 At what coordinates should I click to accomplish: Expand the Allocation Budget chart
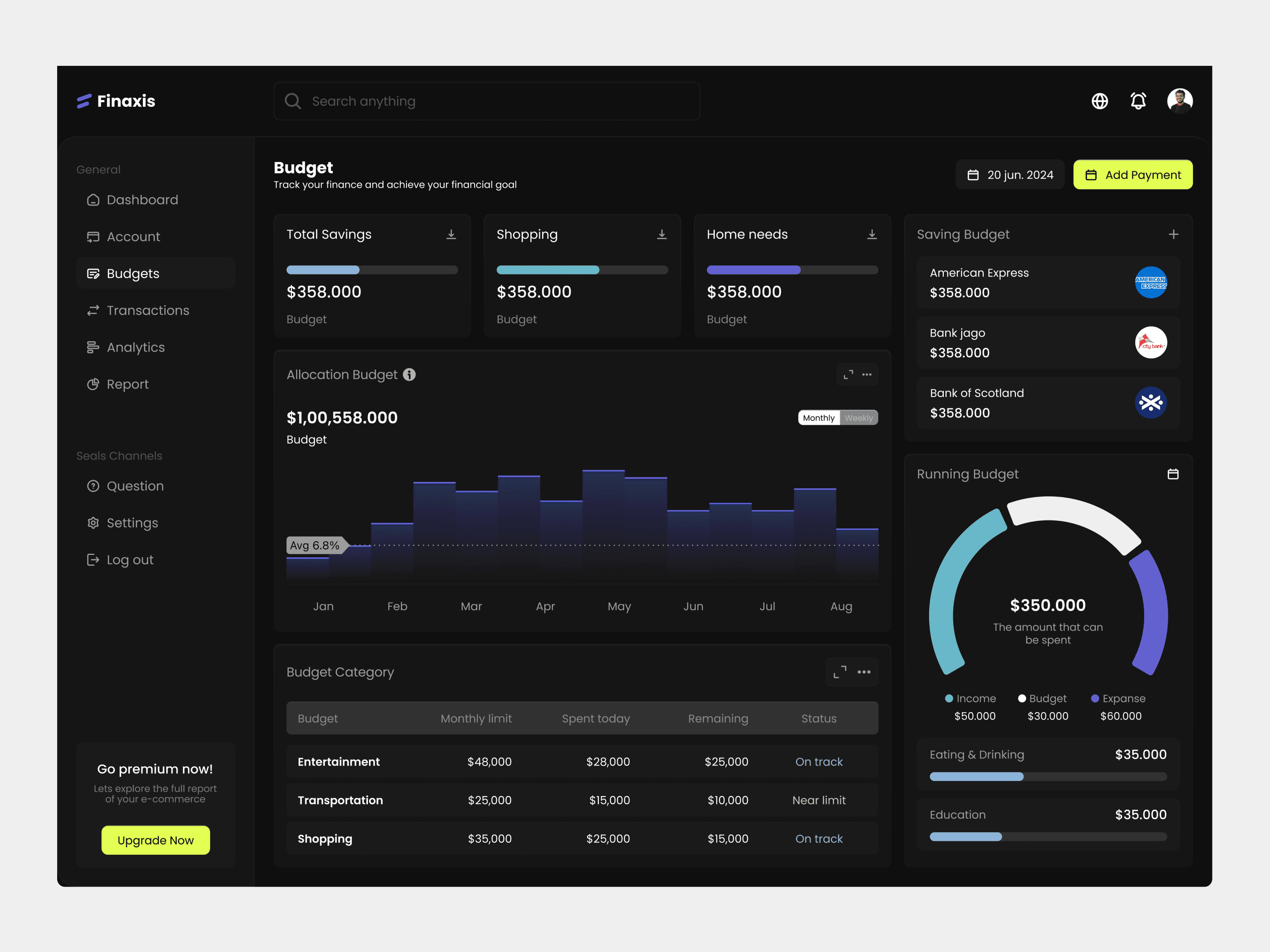click(x=848, y=375)
